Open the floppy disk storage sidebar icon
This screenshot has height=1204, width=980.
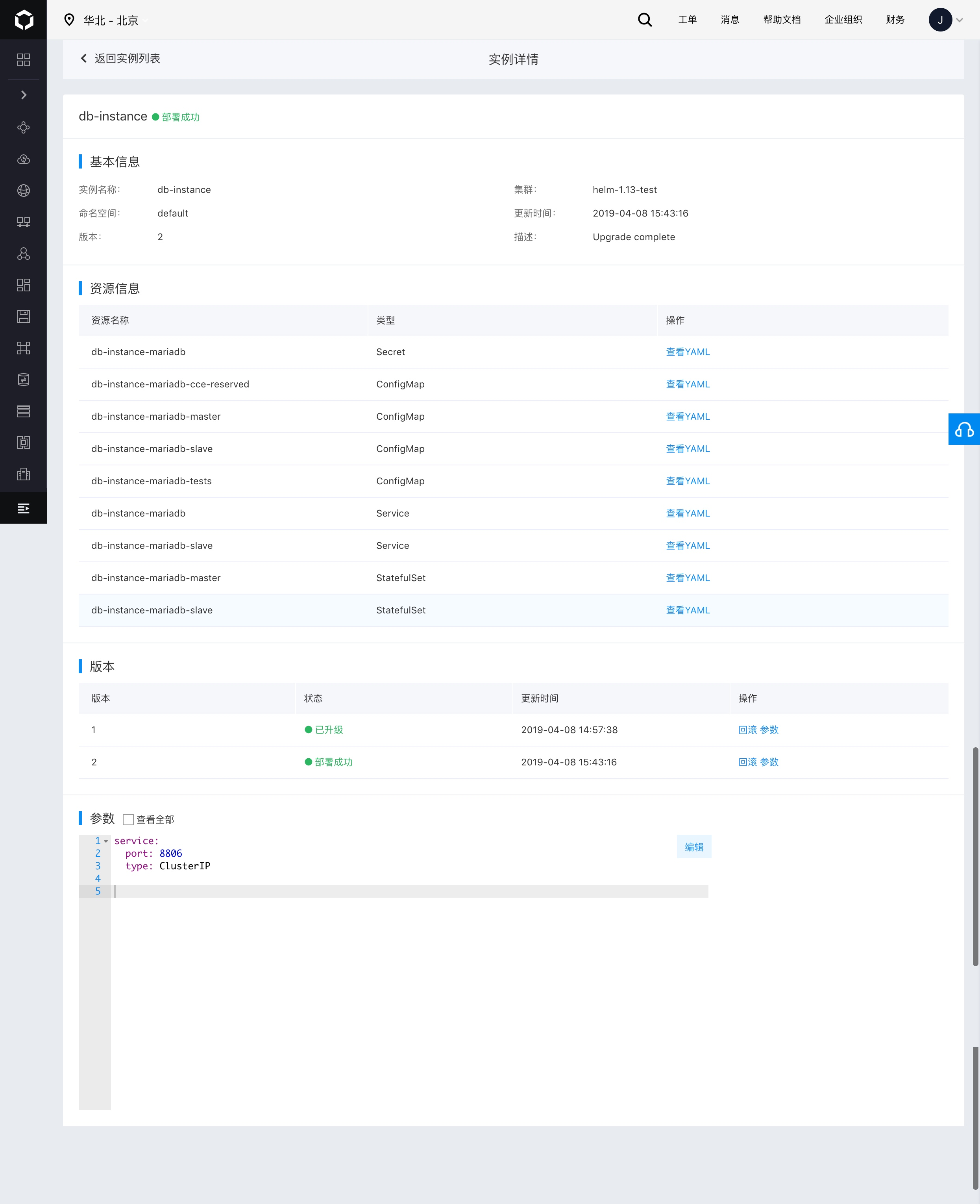point(24,317)
